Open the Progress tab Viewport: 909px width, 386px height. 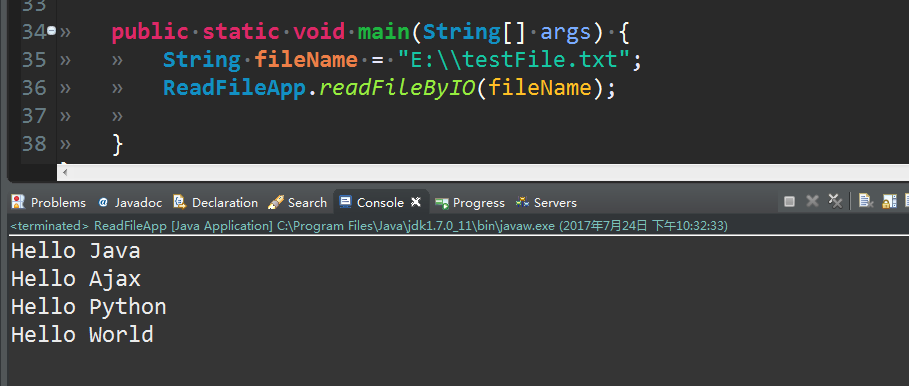point(470,202)
